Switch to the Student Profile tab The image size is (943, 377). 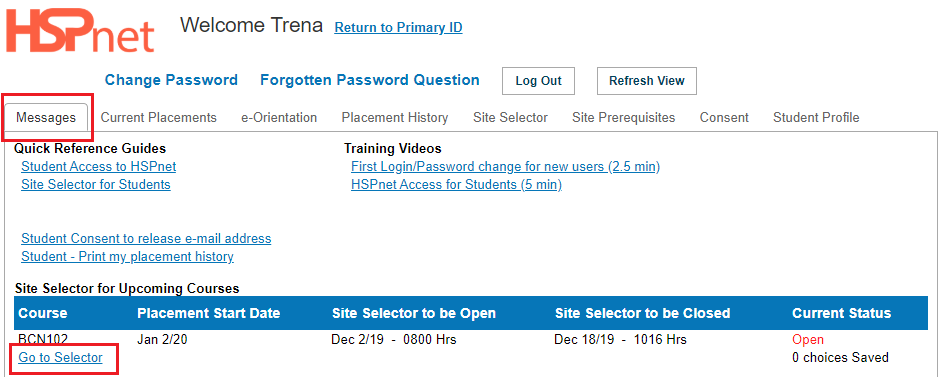pyautogui.click(x=816, y=118)
